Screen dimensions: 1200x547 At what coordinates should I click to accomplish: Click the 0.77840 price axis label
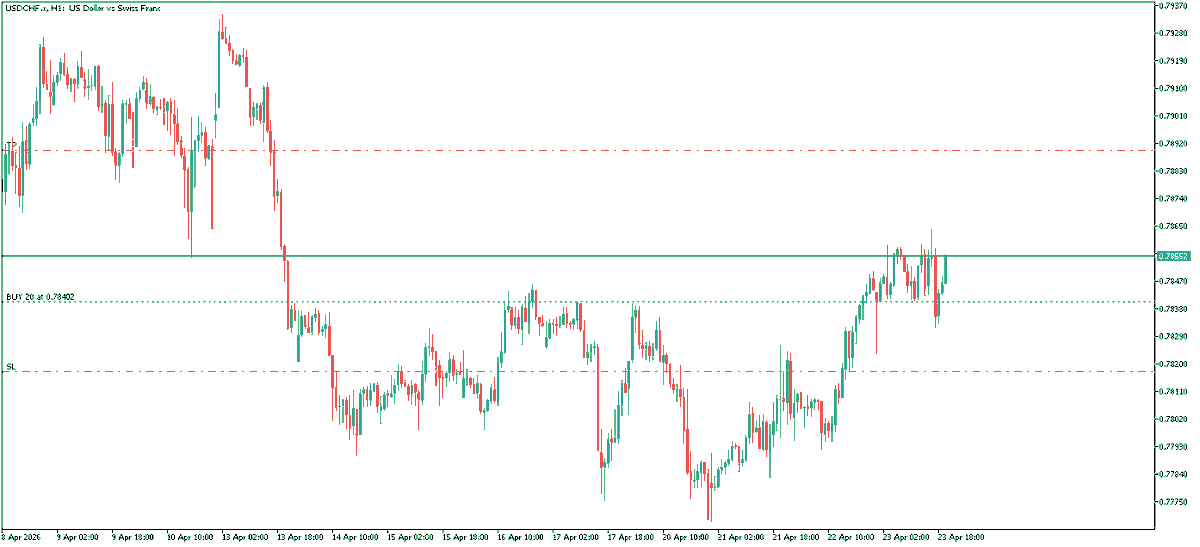tap(1173, 474)
